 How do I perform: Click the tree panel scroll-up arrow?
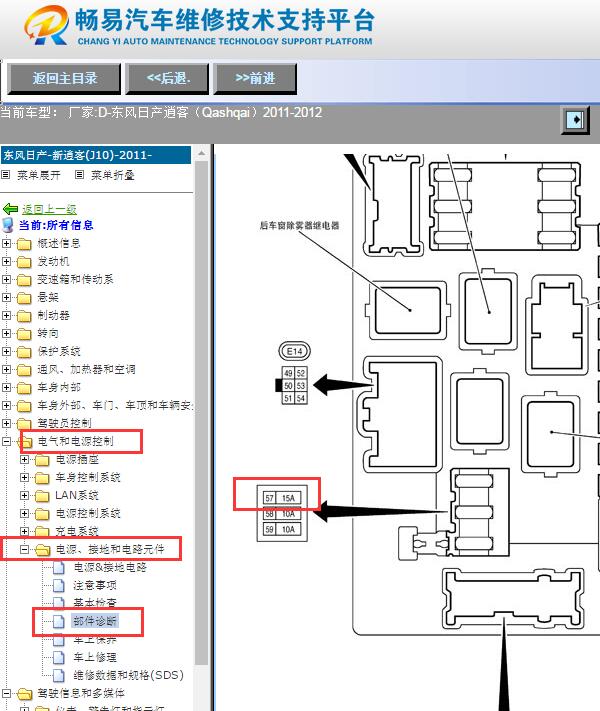(202, 154)
